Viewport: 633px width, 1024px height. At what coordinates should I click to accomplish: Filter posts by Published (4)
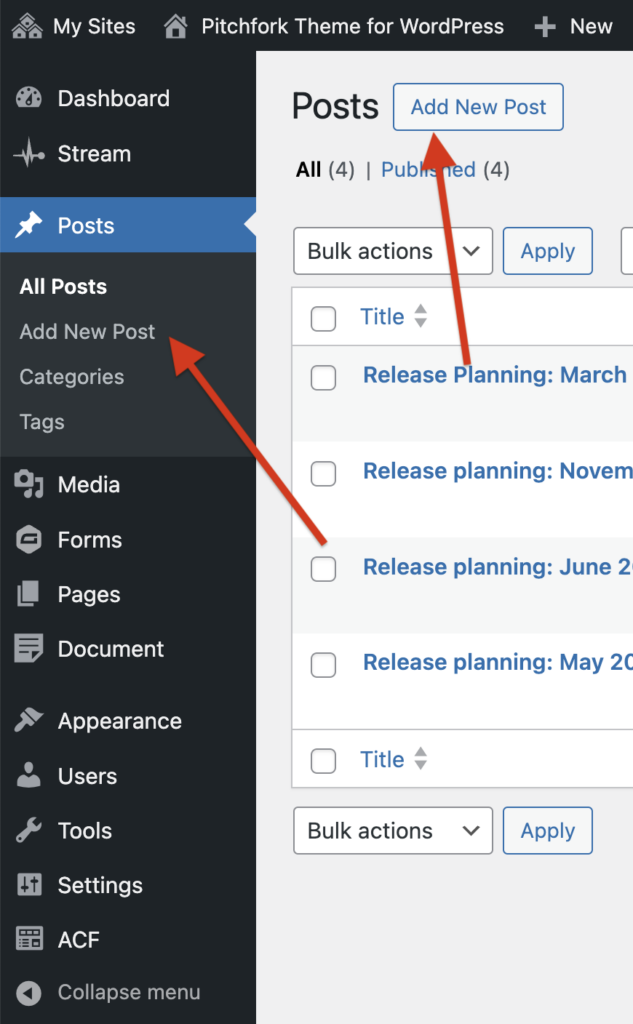pos(445,170)
